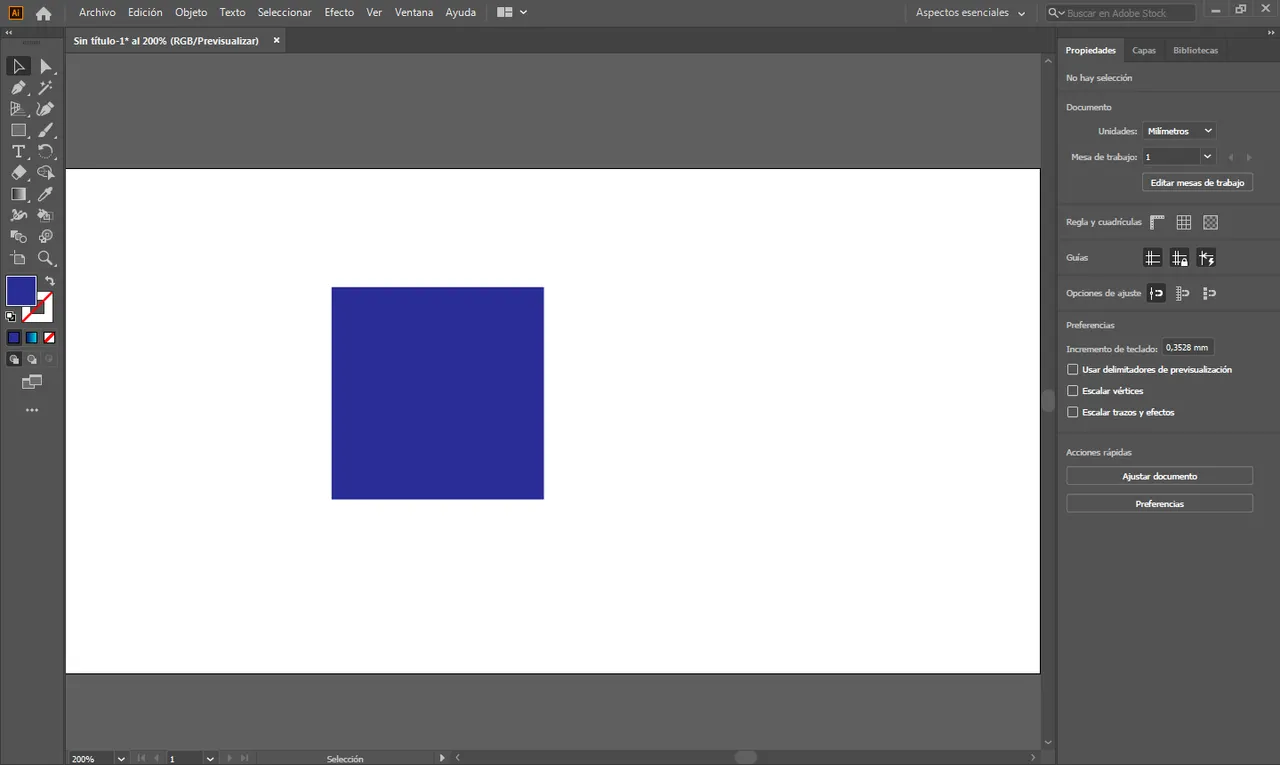Enable Usar delimitadores de previsualización checkbox
Viewport: 1280px width, 765px height.
pos(1073,370)
